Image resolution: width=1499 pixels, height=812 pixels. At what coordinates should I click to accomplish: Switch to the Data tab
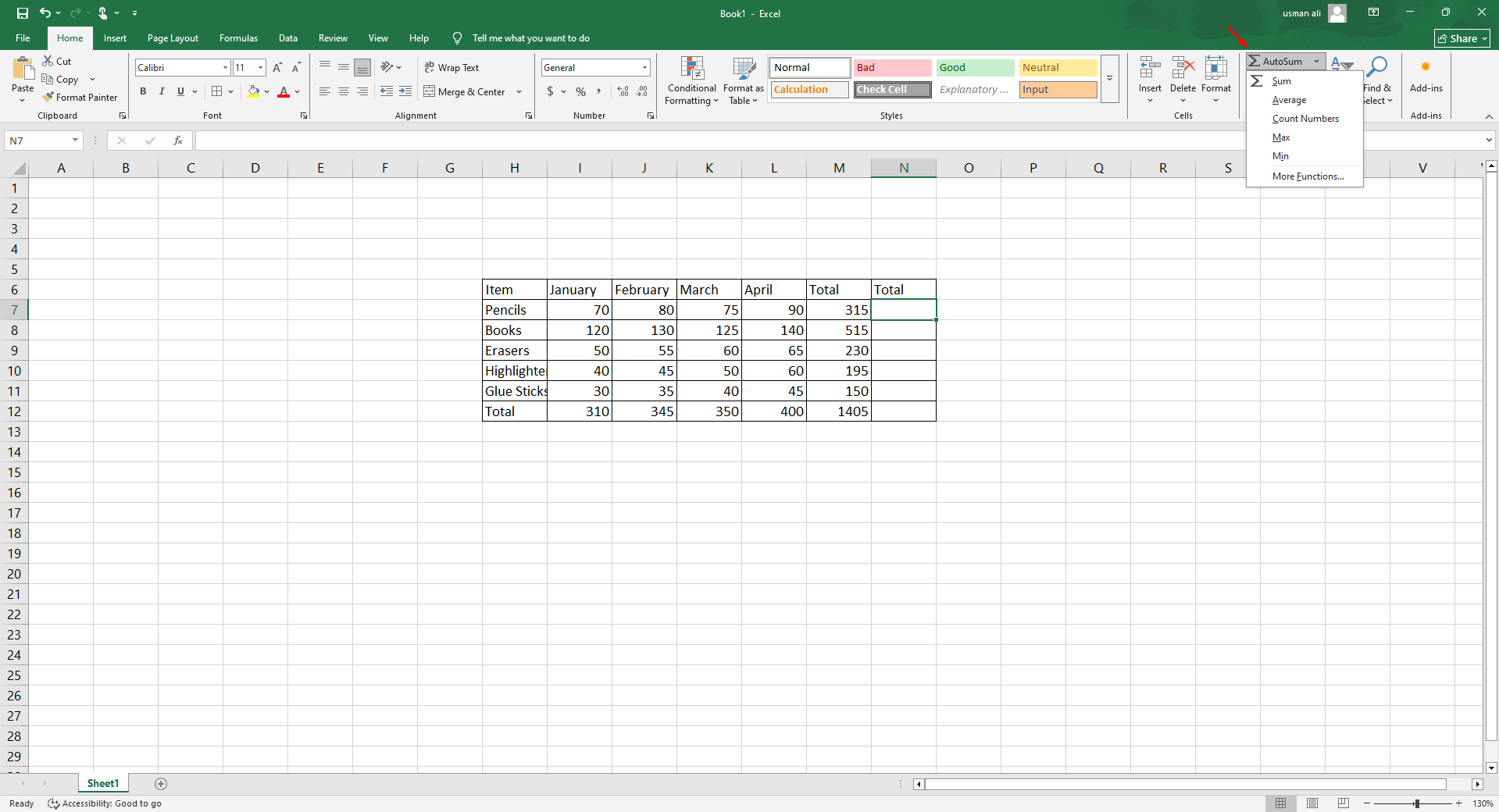(288, 38)
